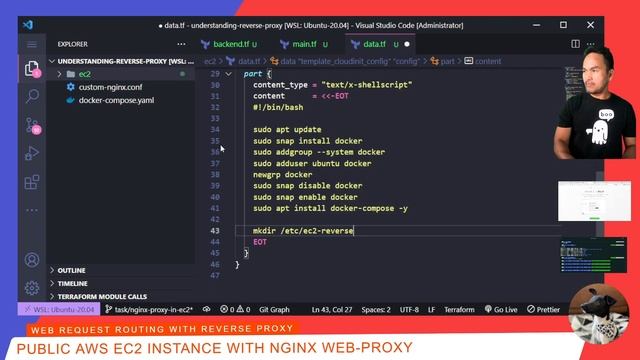Viewport: 640px width, 360px height.
Task: Click the text 'sudo snap install docker'
Action: [x=307, y=141]
